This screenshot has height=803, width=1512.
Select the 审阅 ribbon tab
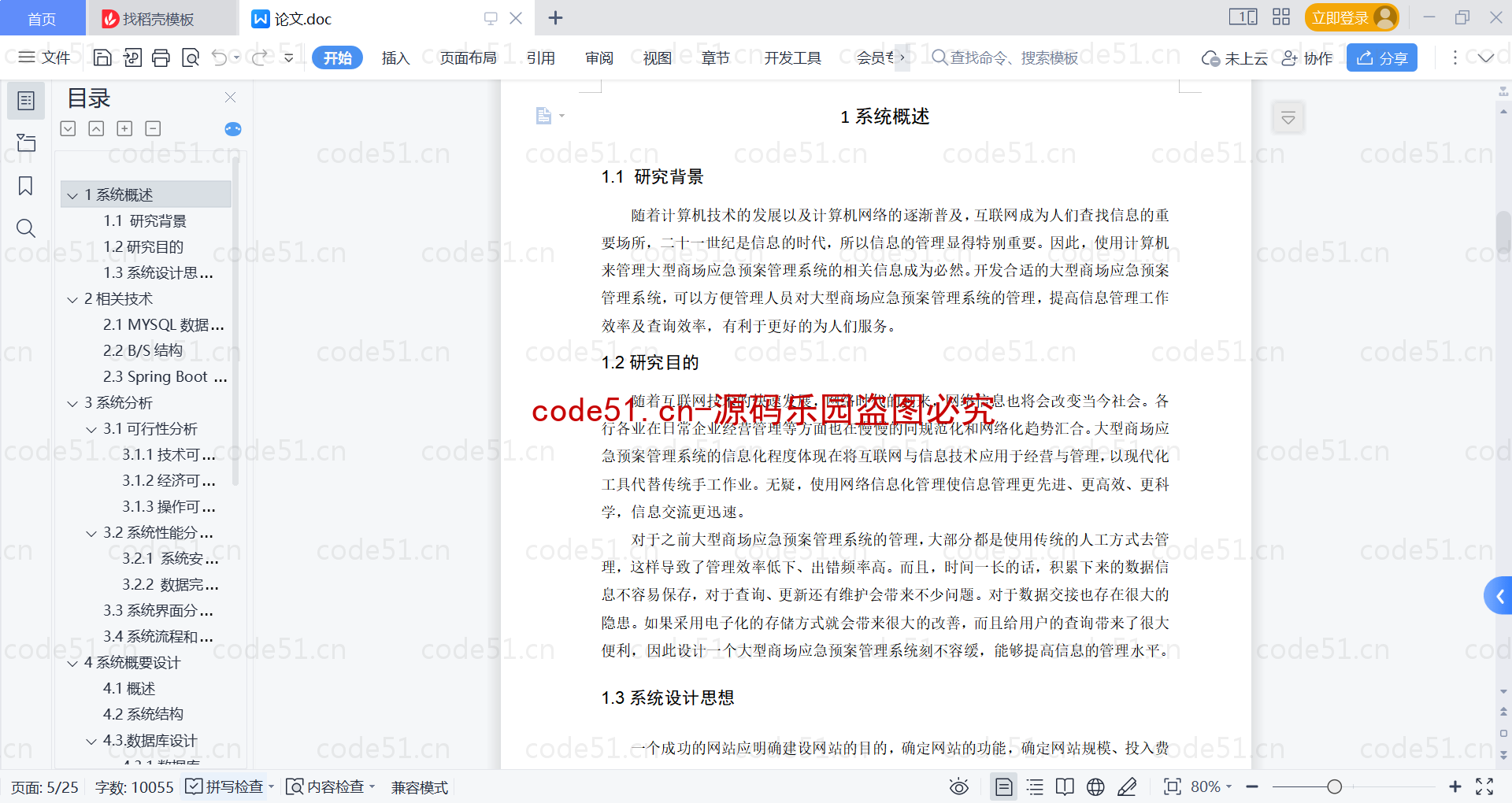pos(598,57)
